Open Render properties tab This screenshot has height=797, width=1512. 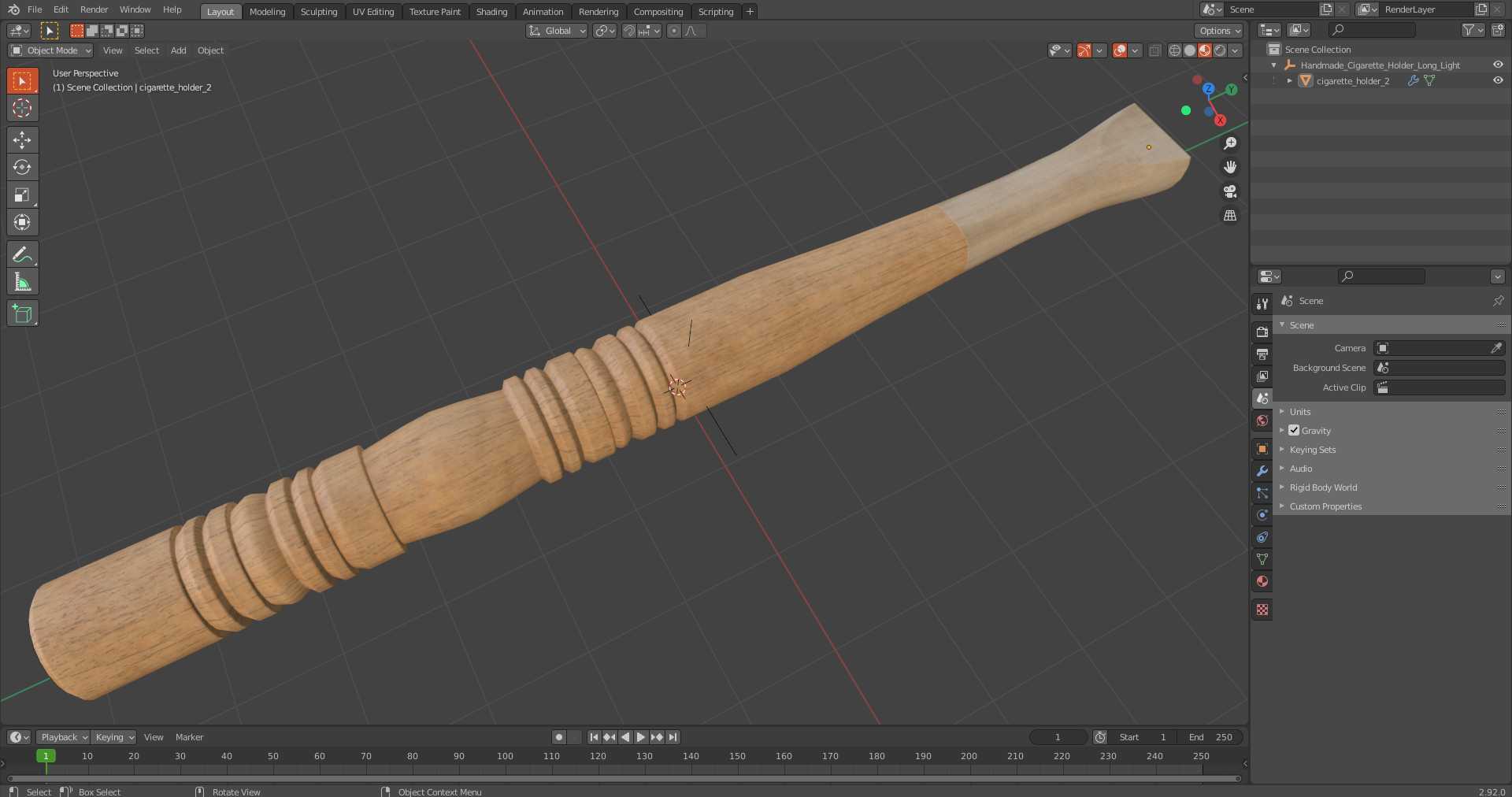click(1262, 332)
